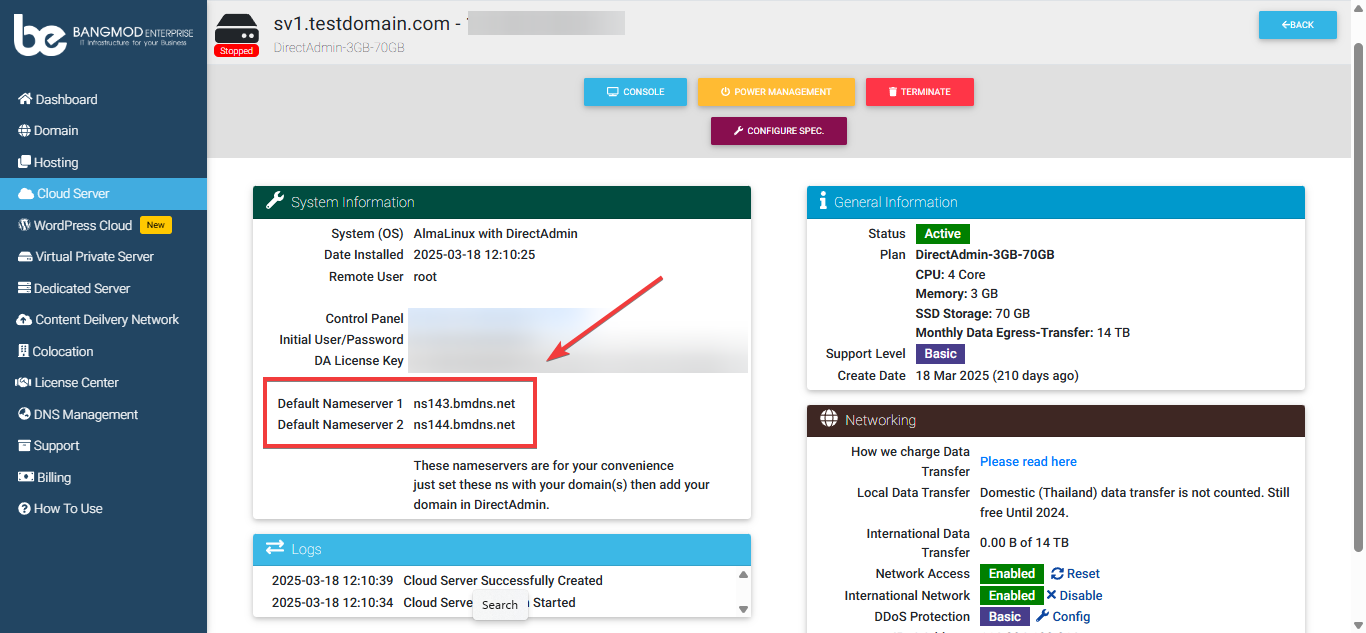Disable the International Network

[x=1074, y=595]
